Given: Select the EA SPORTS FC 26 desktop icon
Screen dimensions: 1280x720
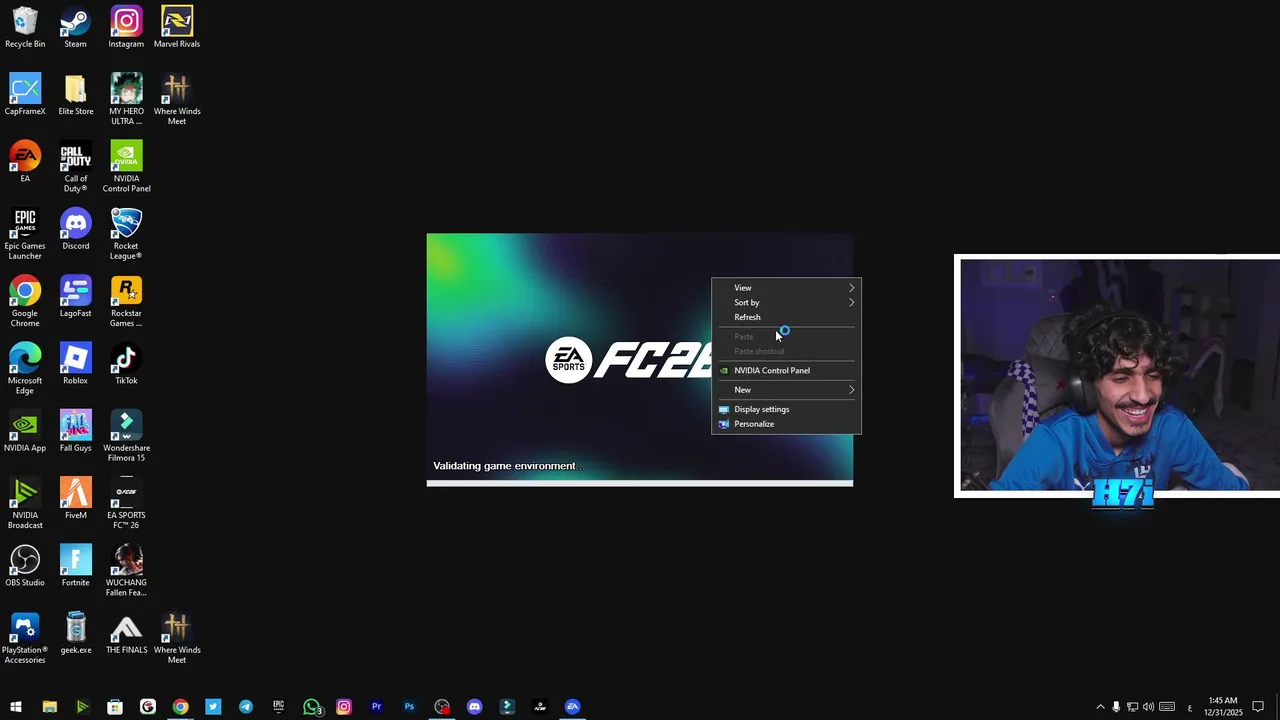Looking at the screenshot, I should 126,503.
